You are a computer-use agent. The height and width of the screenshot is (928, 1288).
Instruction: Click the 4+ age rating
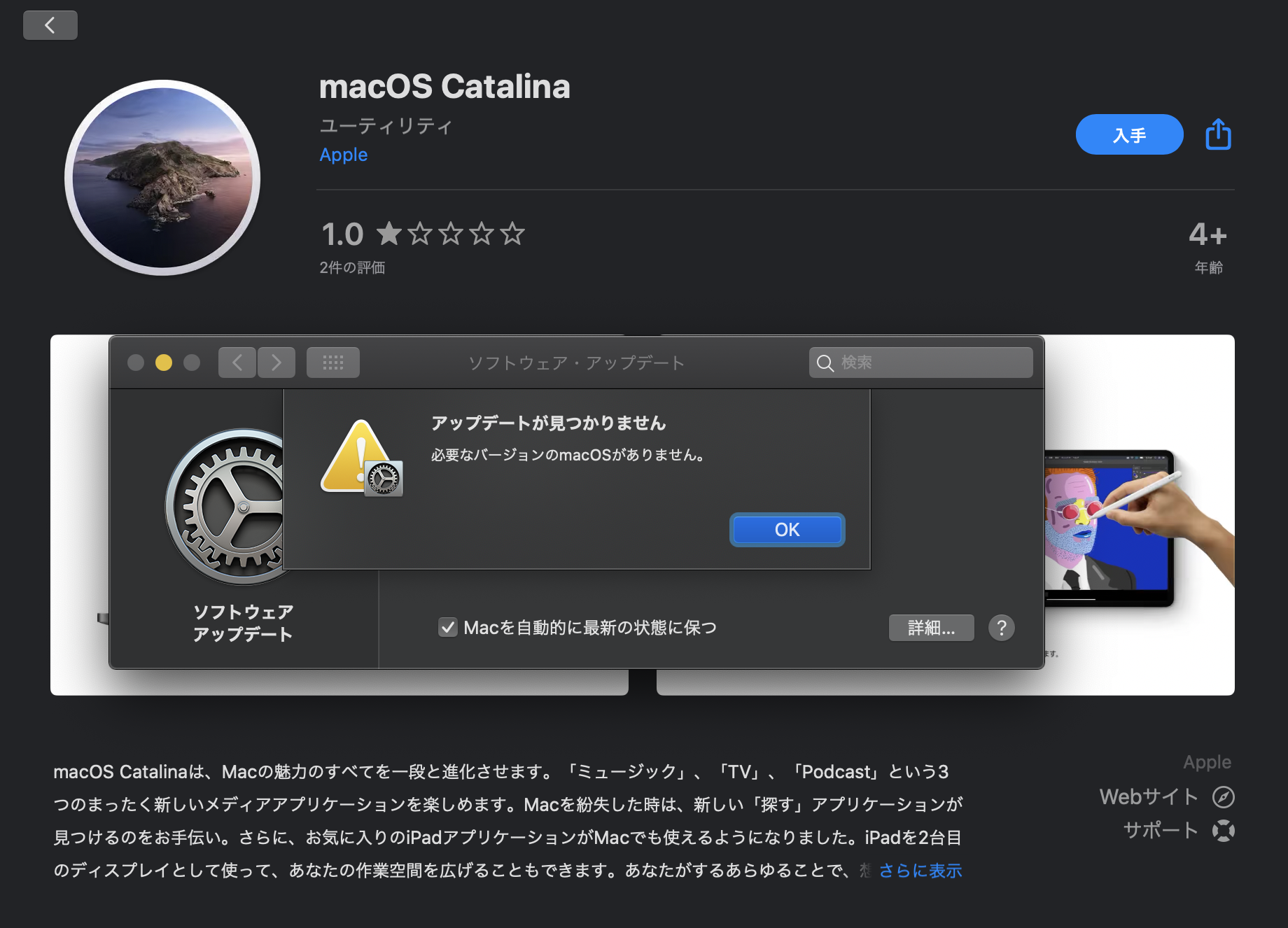(1208, 234)
